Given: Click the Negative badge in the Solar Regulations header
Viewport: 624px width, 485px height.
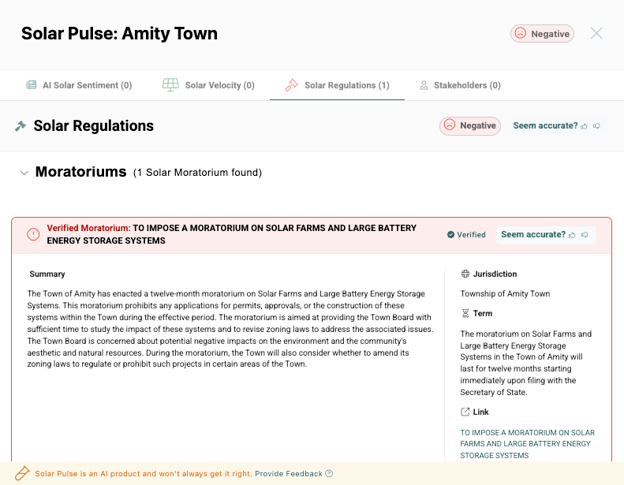Looking at the screenshot, I should click(x=470, y=126).
